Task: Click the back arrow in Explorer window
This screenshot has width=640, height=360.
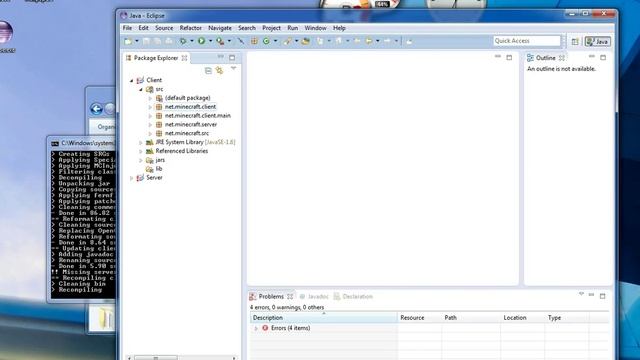Action: point(96,109)
